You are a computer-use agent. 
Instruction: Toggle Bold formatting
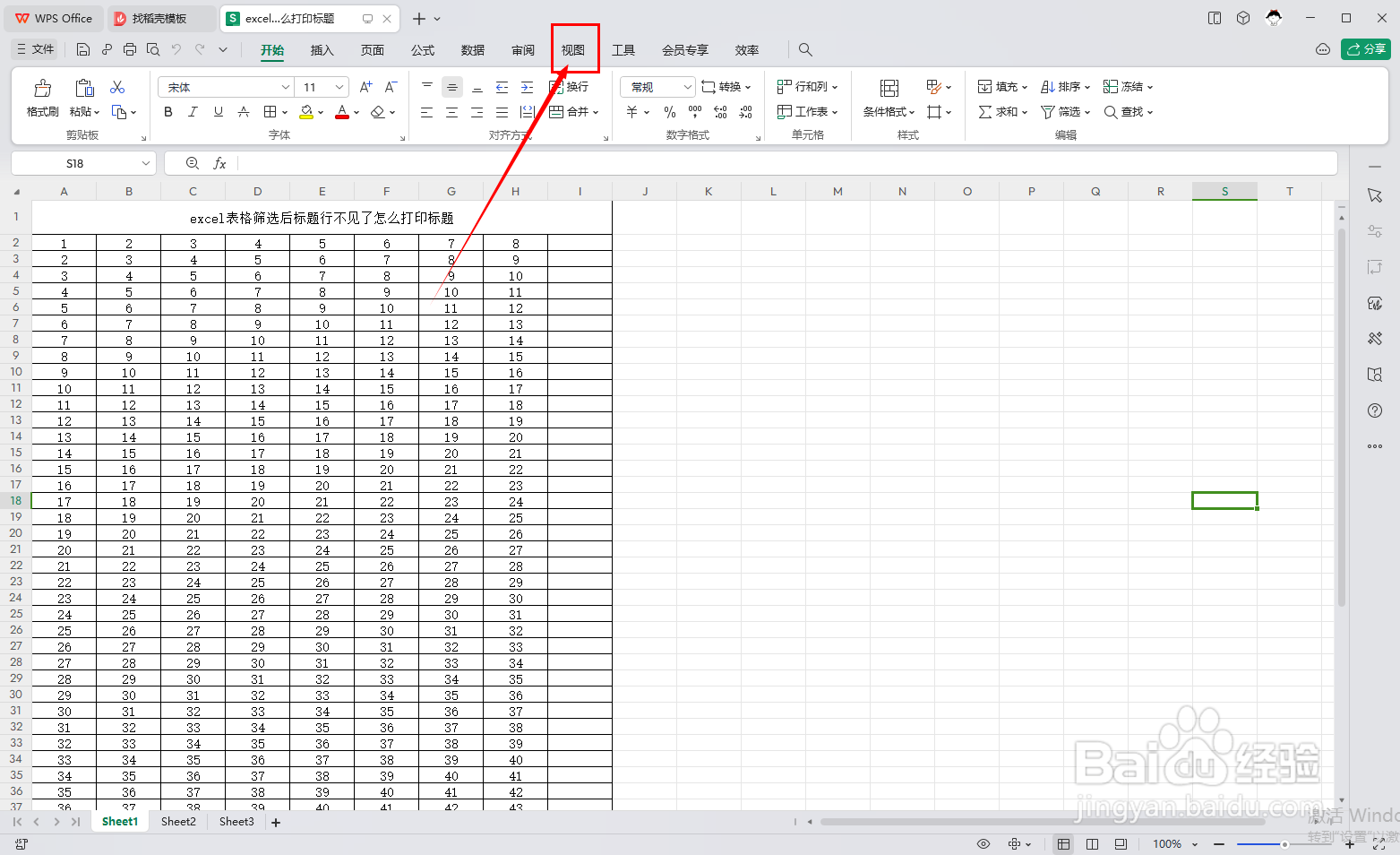pos(168,112)
